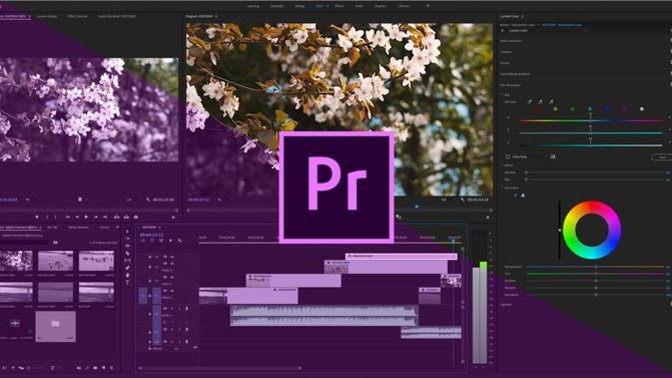Open Program monitor settings wrench
This screenshot has height=378, width=672.
click(x=462, y=200)
